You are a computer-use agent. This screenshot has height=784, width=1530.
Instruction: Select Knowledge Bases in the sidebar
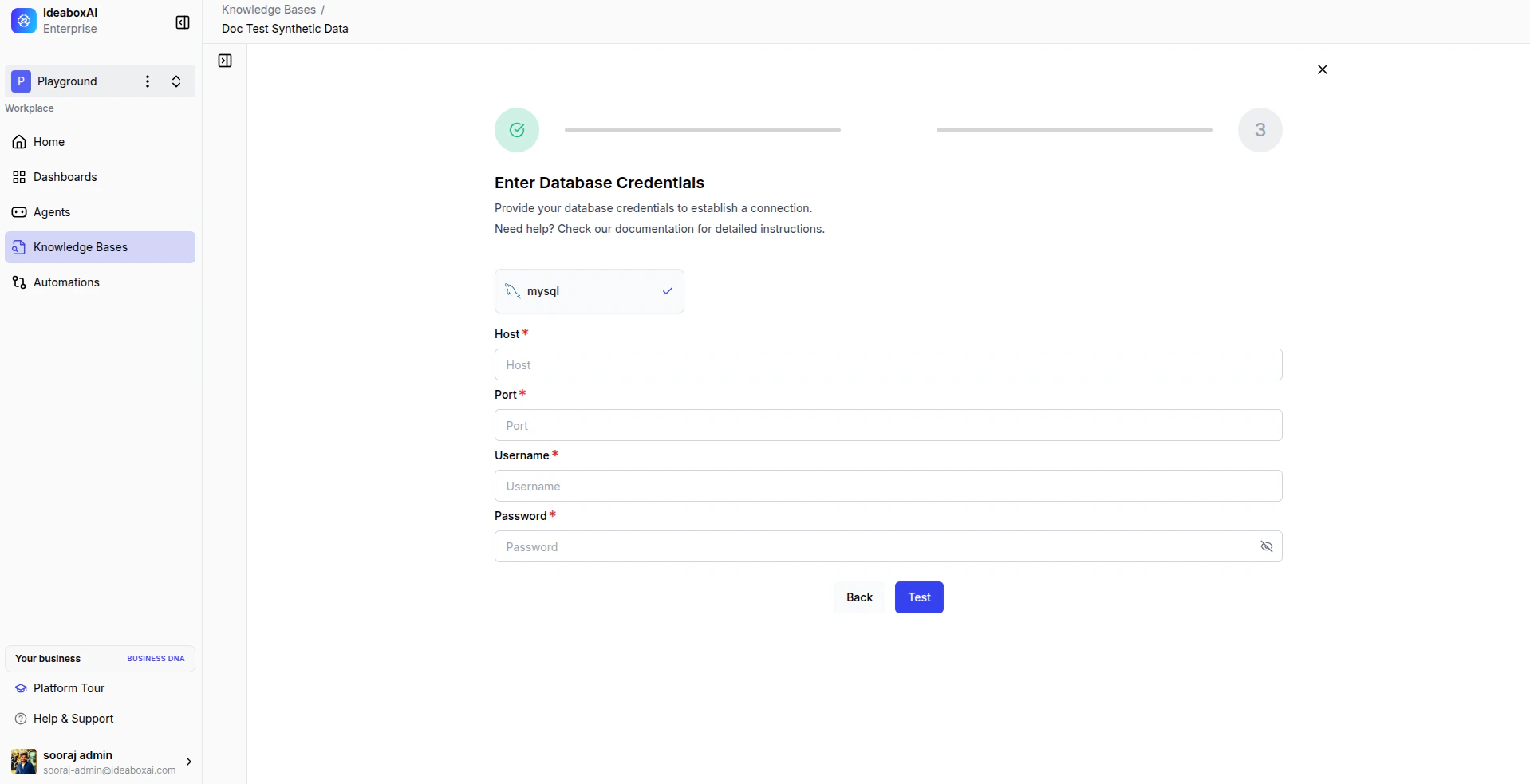(x=100, y=247)
